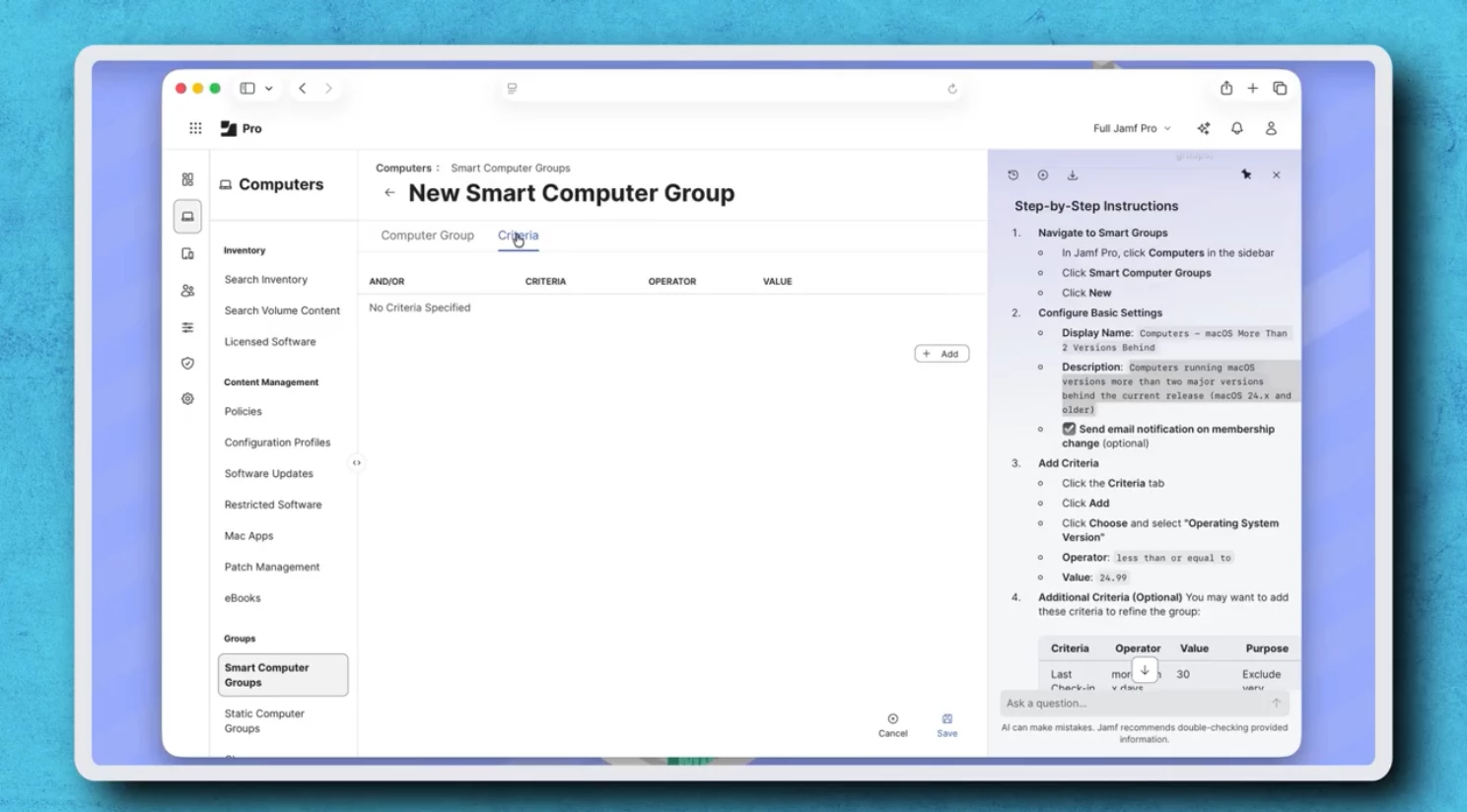Select the Computers icon in left rail

187,217
